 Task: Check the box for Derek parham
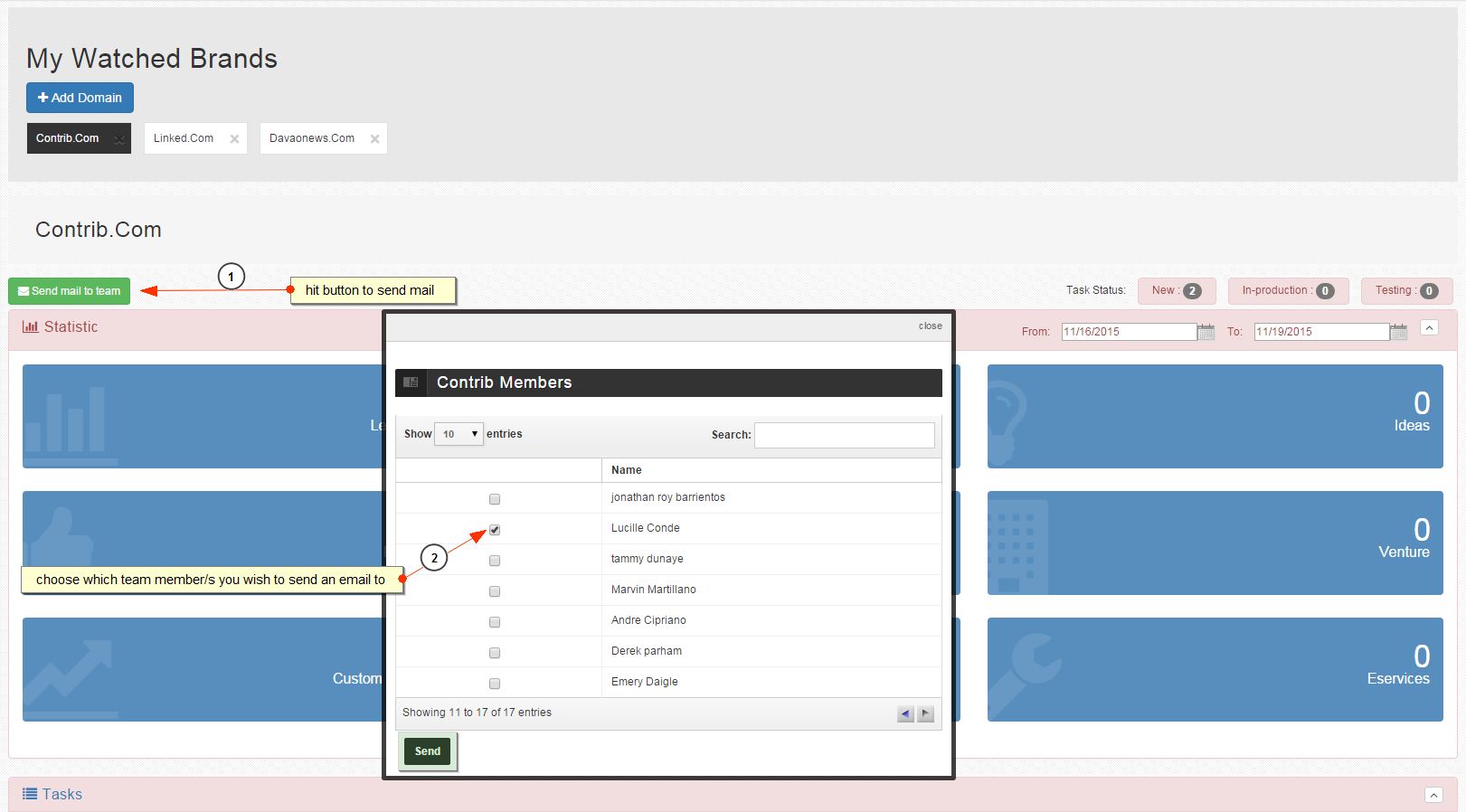coord(495,653)
